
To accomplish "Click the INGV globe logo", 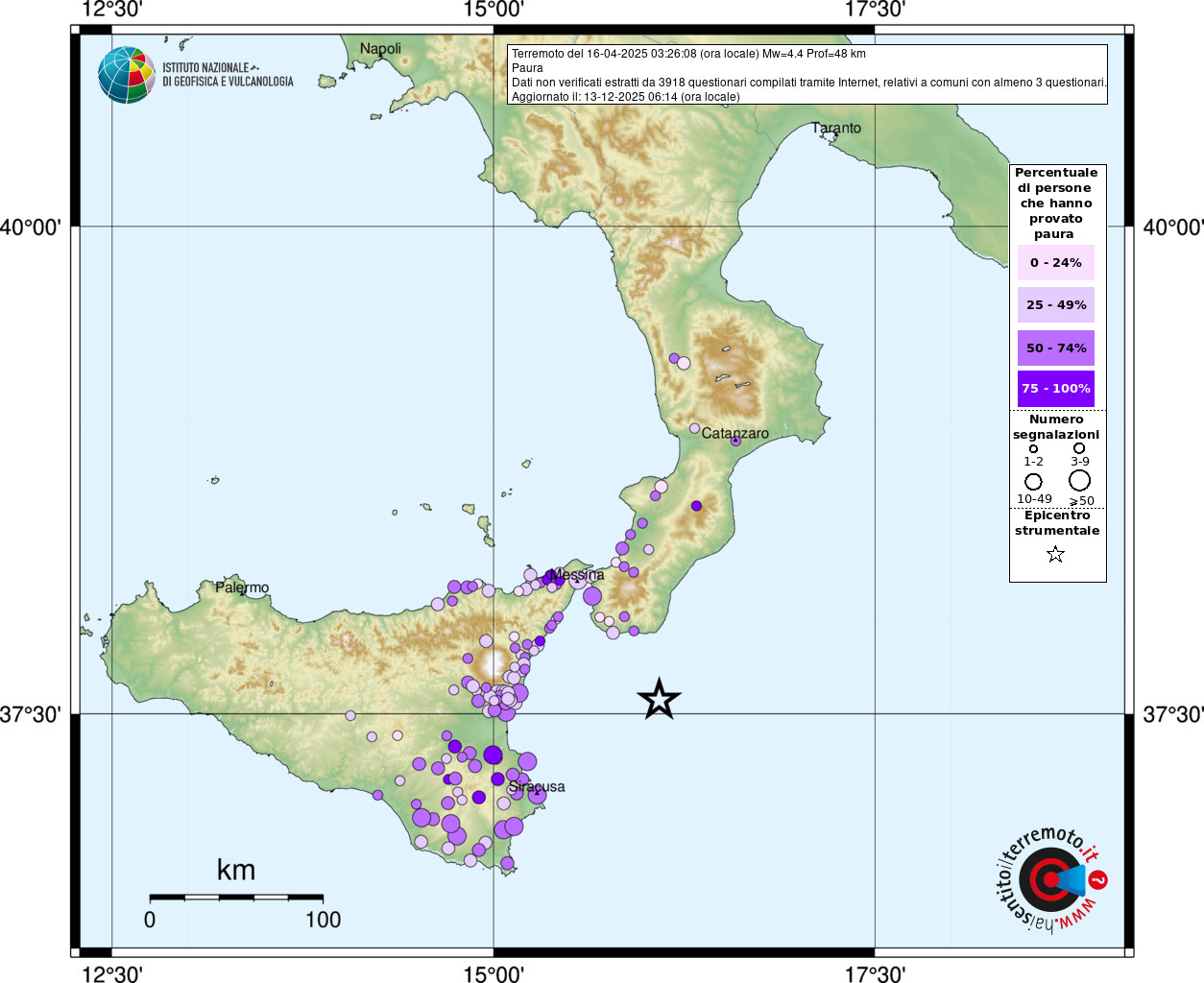I will click(x=127, y=75).
